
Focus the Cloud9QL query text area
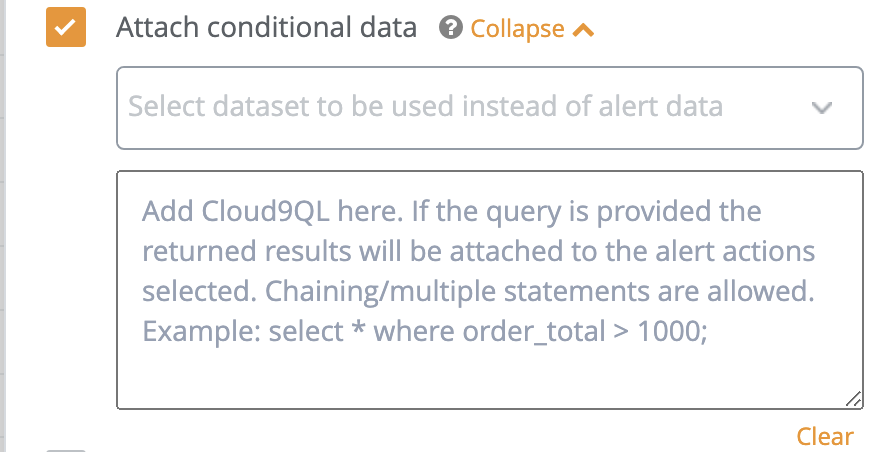pos(489,289)
